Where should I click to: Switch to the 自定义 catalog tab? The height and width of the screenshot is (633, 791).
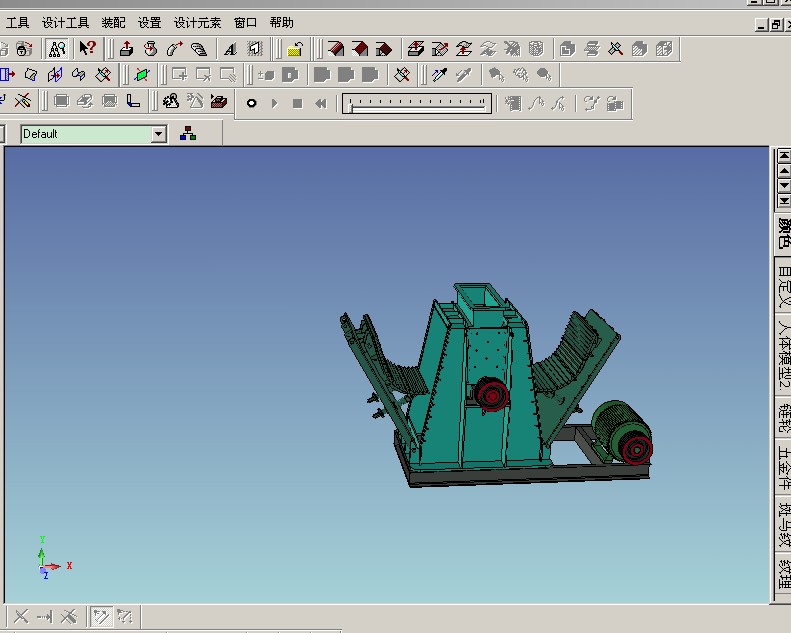click(783, 285)
